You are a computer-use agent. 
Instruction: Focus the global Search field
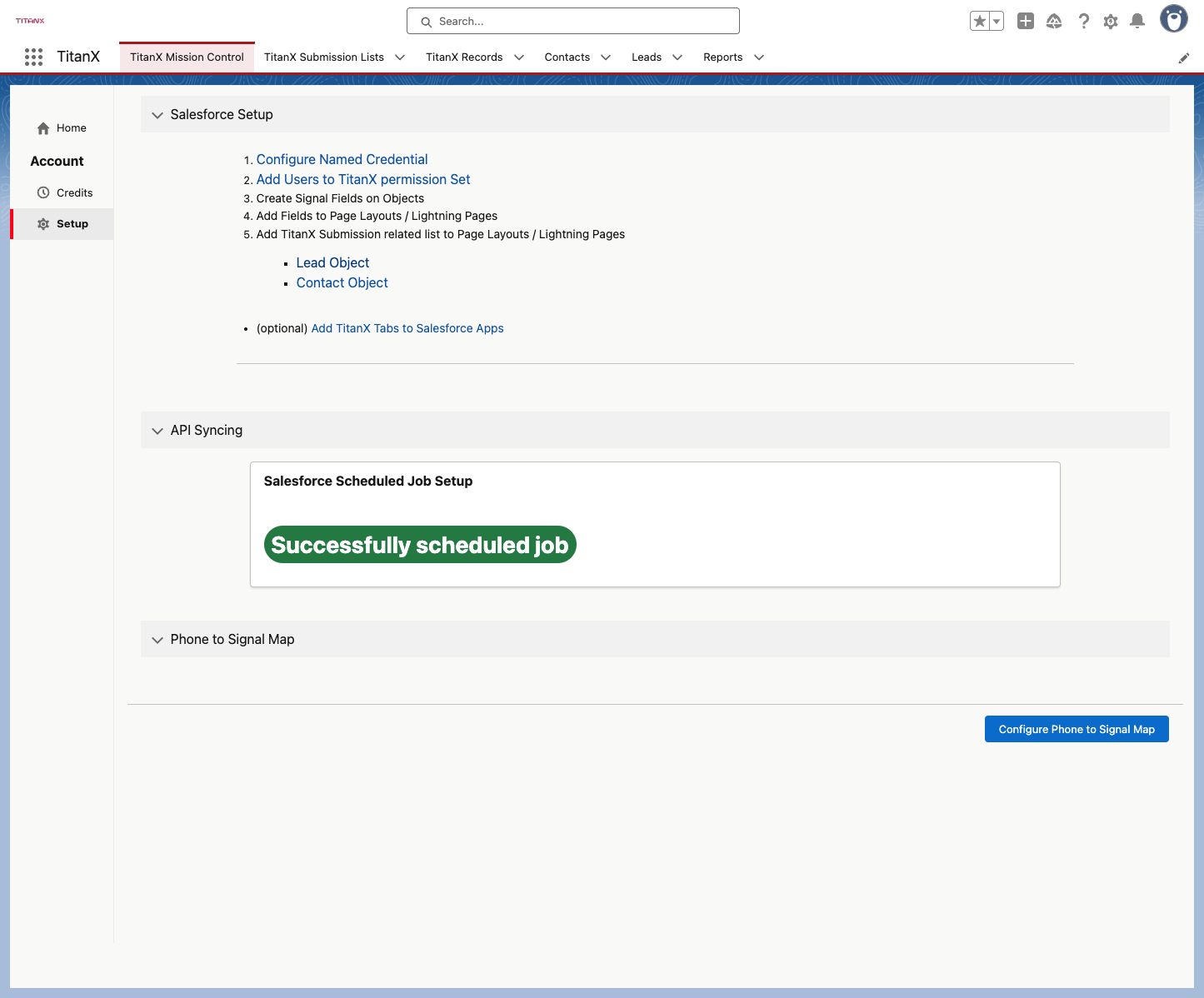pyautogui.click(x=573, y=21)
